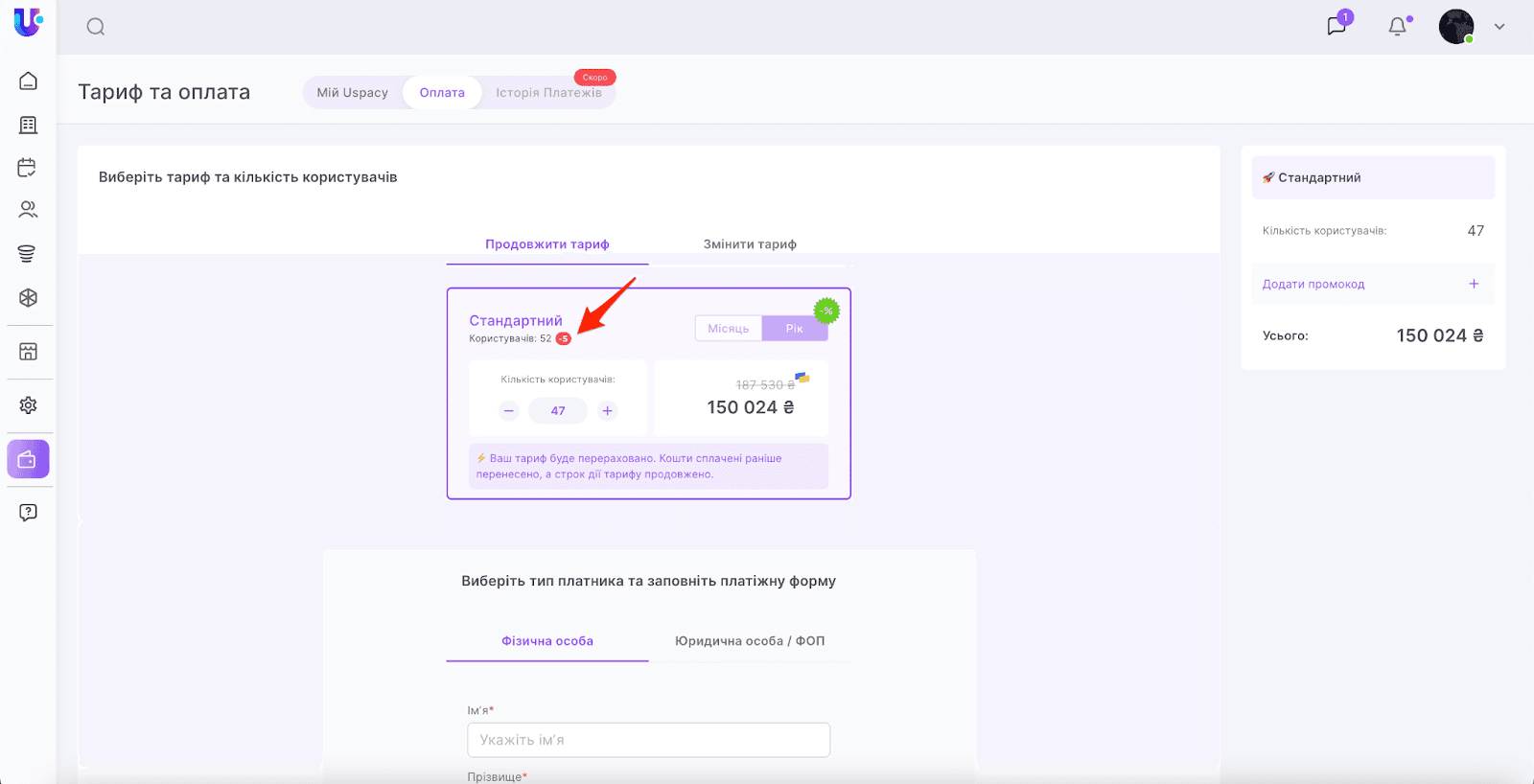Switch to the Змінити тариф tab

click(750, 244)
